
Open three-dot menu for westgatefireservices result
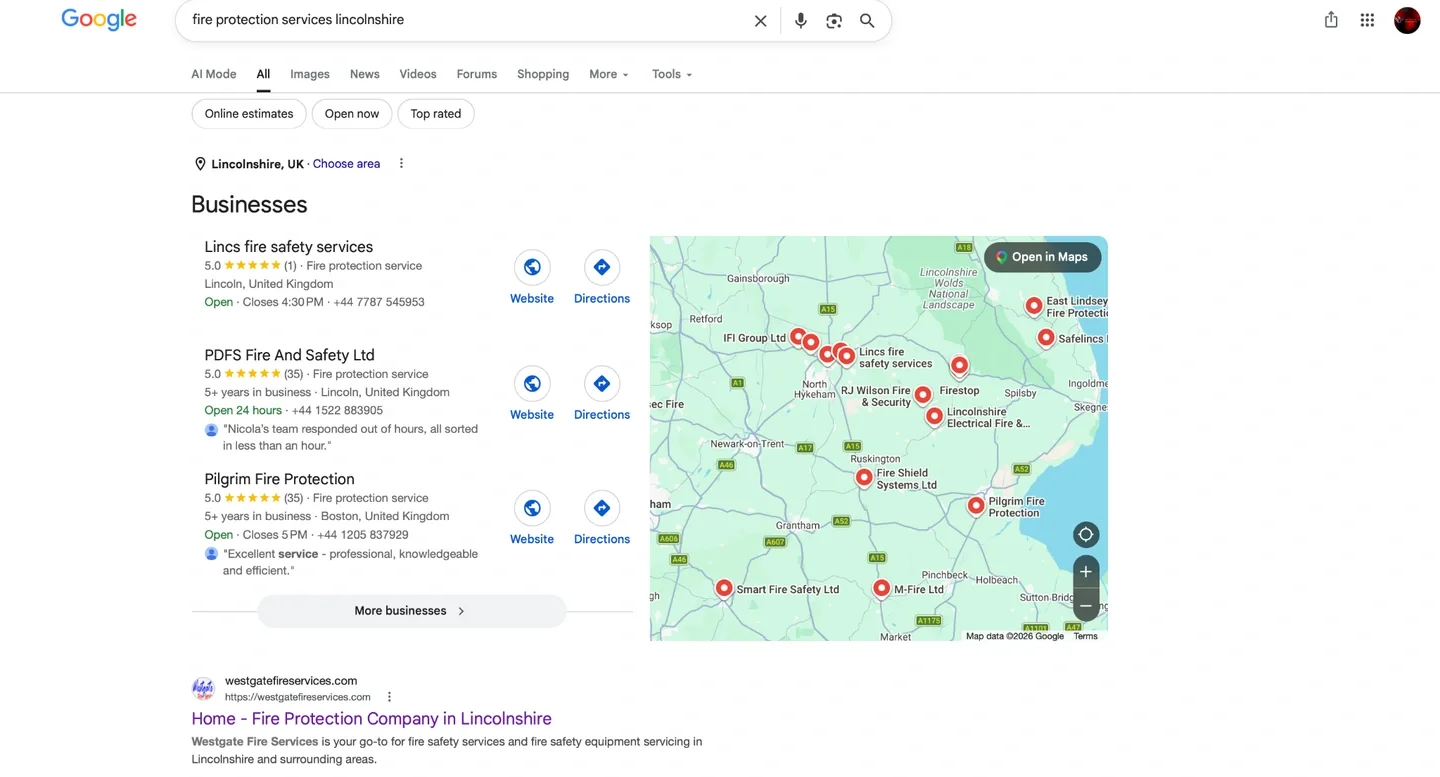tap(390, 697)
